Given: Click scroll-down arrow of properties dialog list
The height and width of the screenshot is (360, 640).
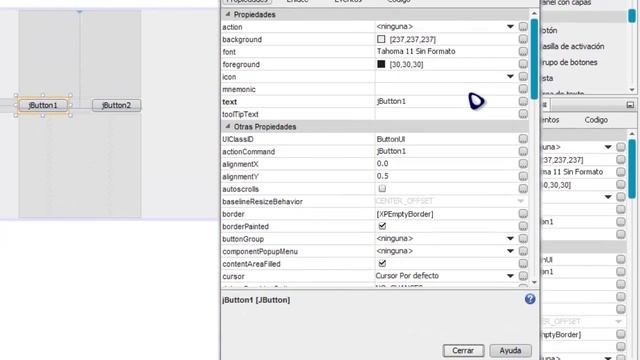Looking at the screenshot, I should pyautogui.click(x=534, y=282).
